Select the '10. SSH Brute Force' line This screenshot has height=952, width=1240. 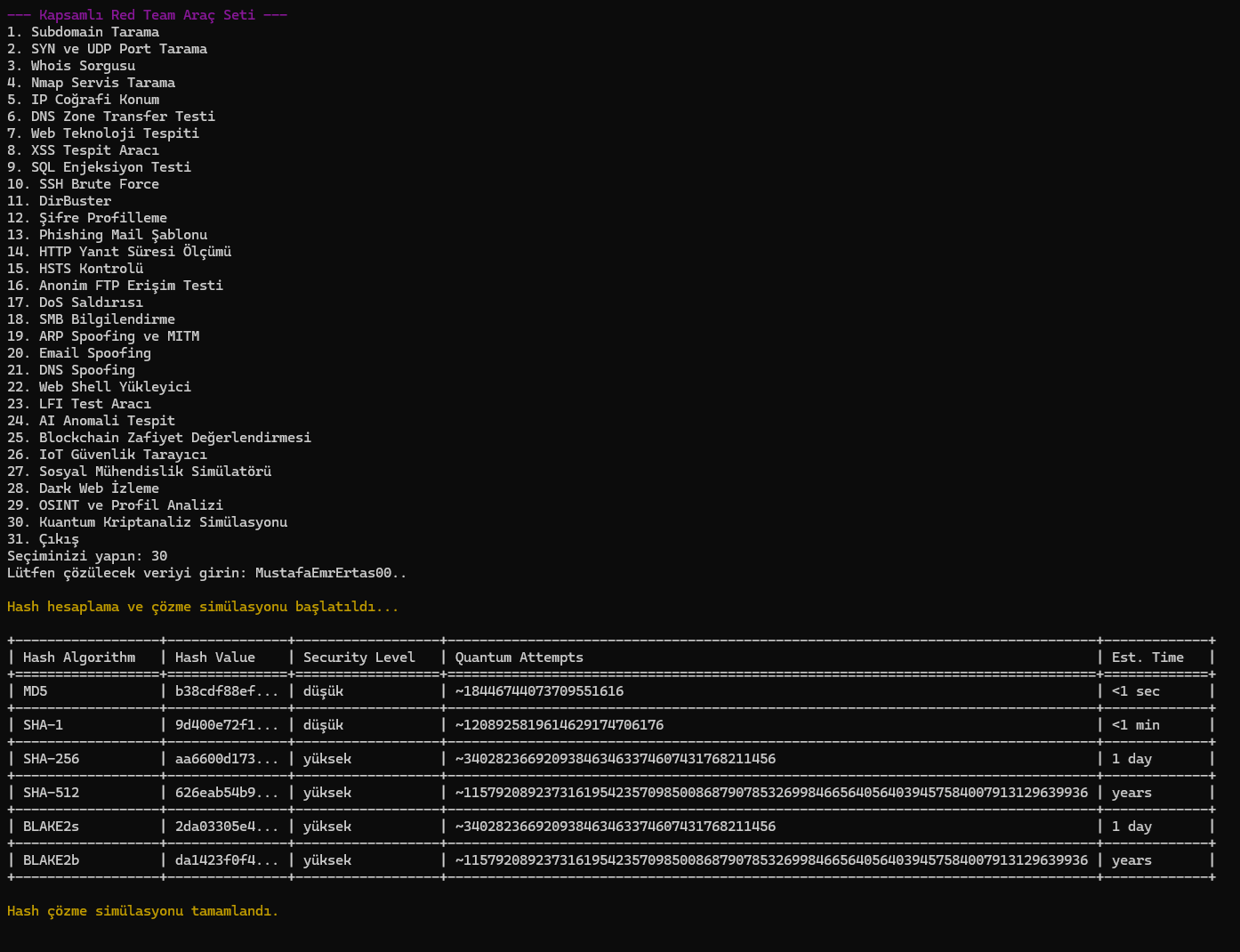pos(83,184)
